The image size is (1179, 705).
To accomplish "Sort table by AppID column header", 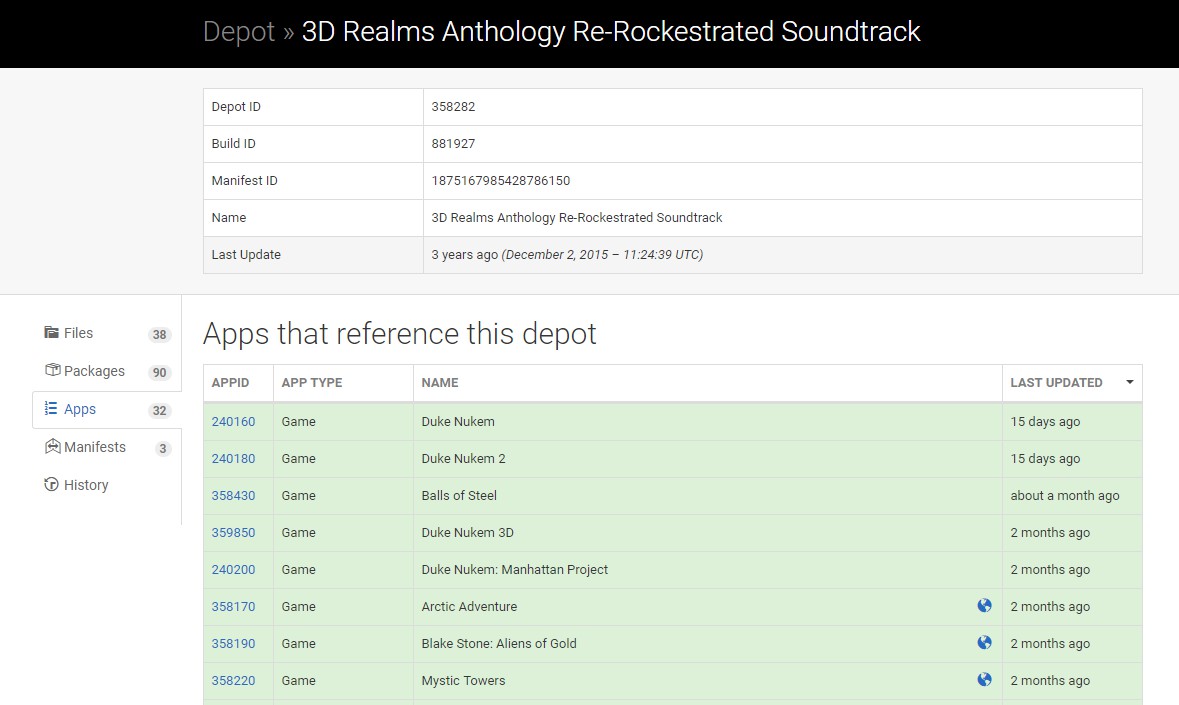I will coord(231,382).
